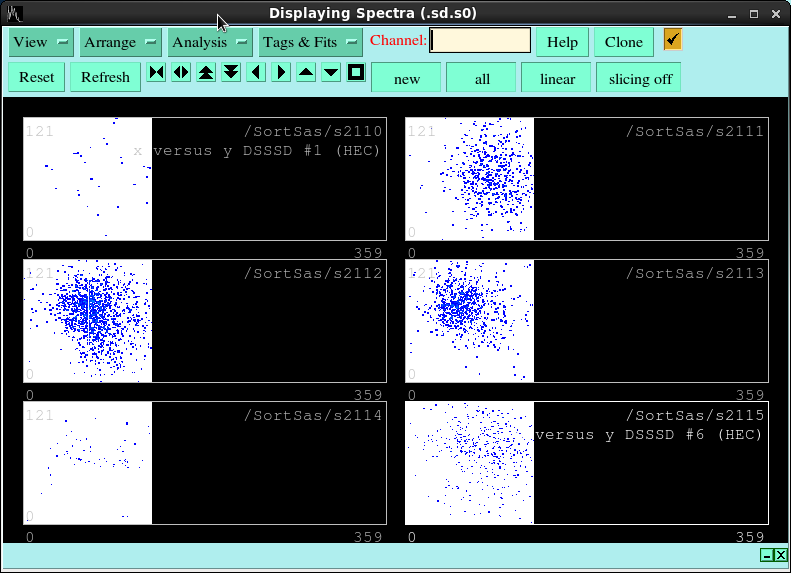
Task: Click the red 'Channel:' label
Action: click(398, 40)
